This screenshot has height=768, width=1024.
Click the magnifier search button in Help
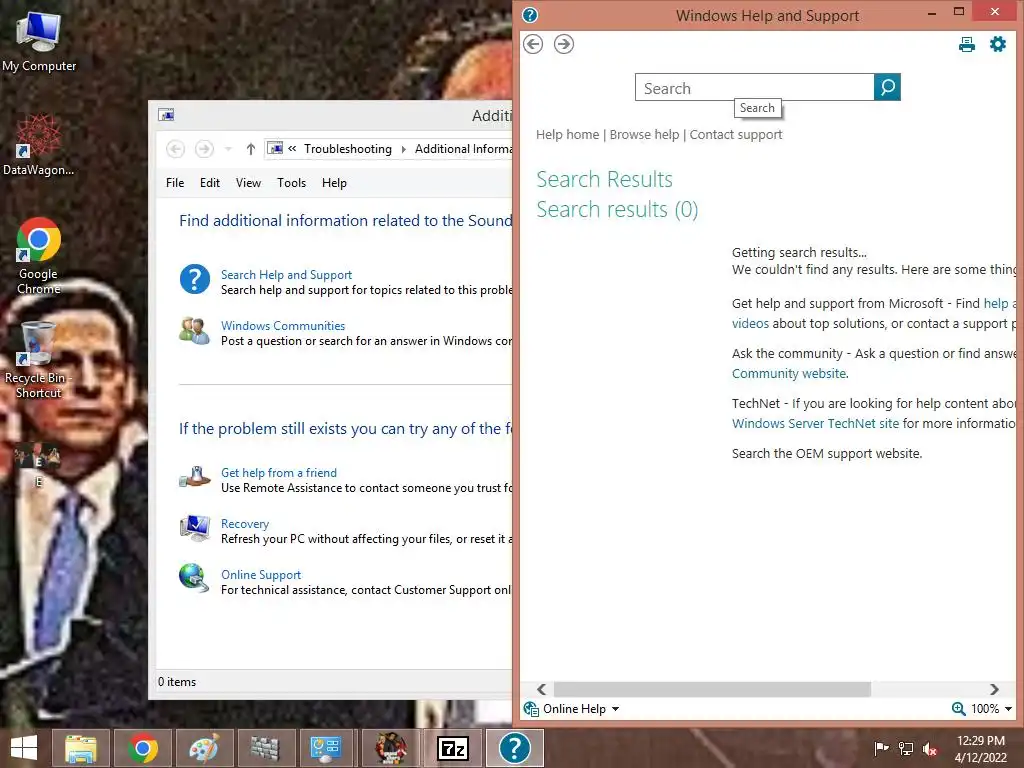pyautogui.click(x=887, y=87)
